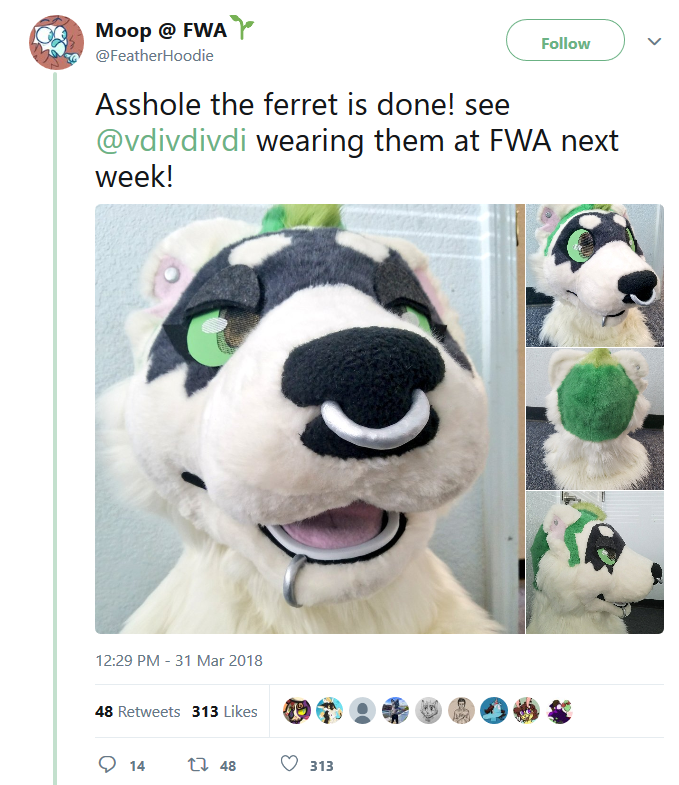
Task: Click the first liker avatar in the row
Action: point(296,711)
